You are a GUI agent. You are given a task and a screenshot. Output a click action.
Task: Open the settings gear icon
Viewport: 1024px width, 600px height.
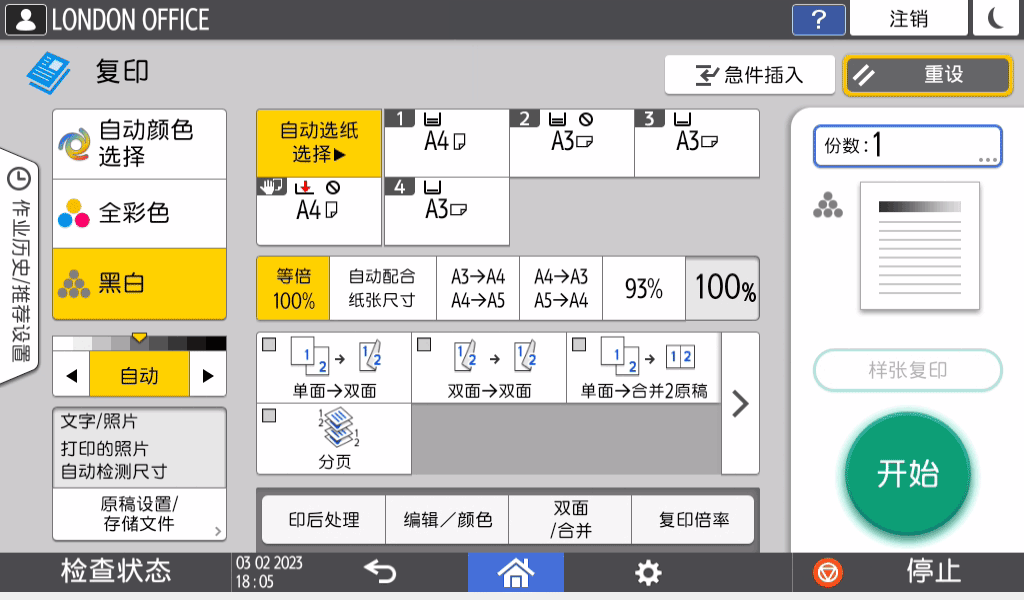coord(647,572)
